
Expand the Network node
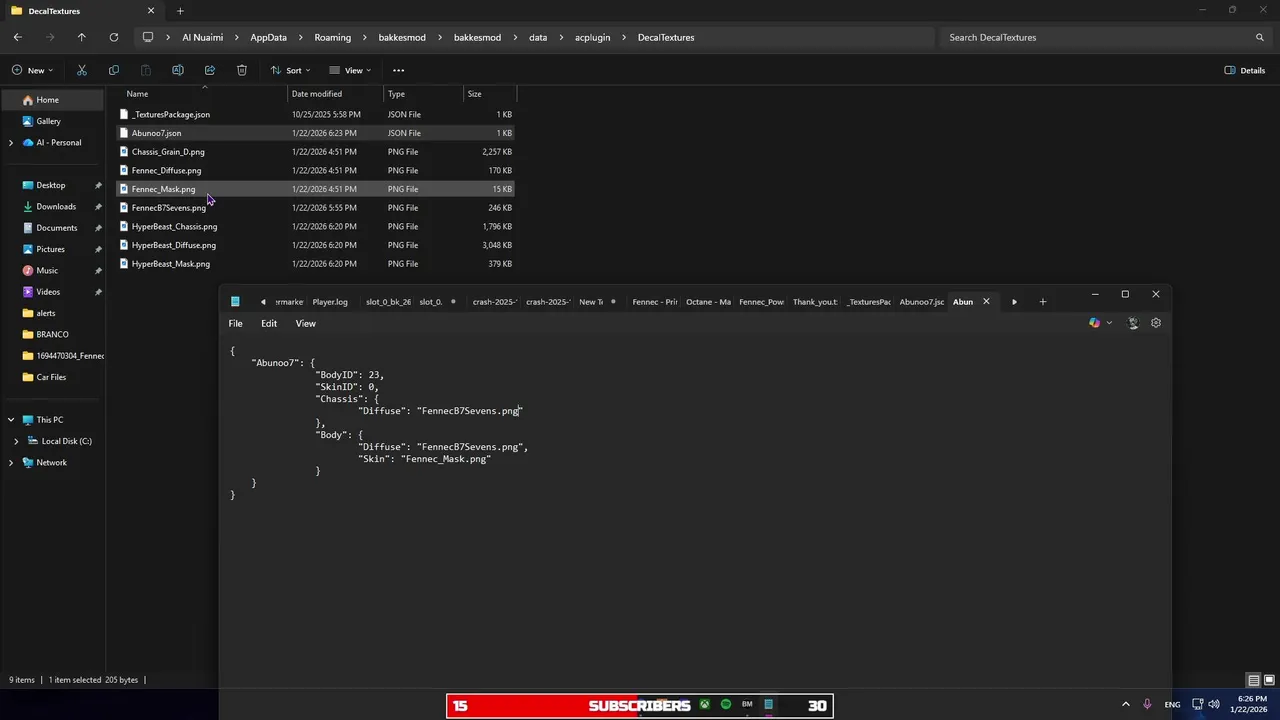pos(11,463)
